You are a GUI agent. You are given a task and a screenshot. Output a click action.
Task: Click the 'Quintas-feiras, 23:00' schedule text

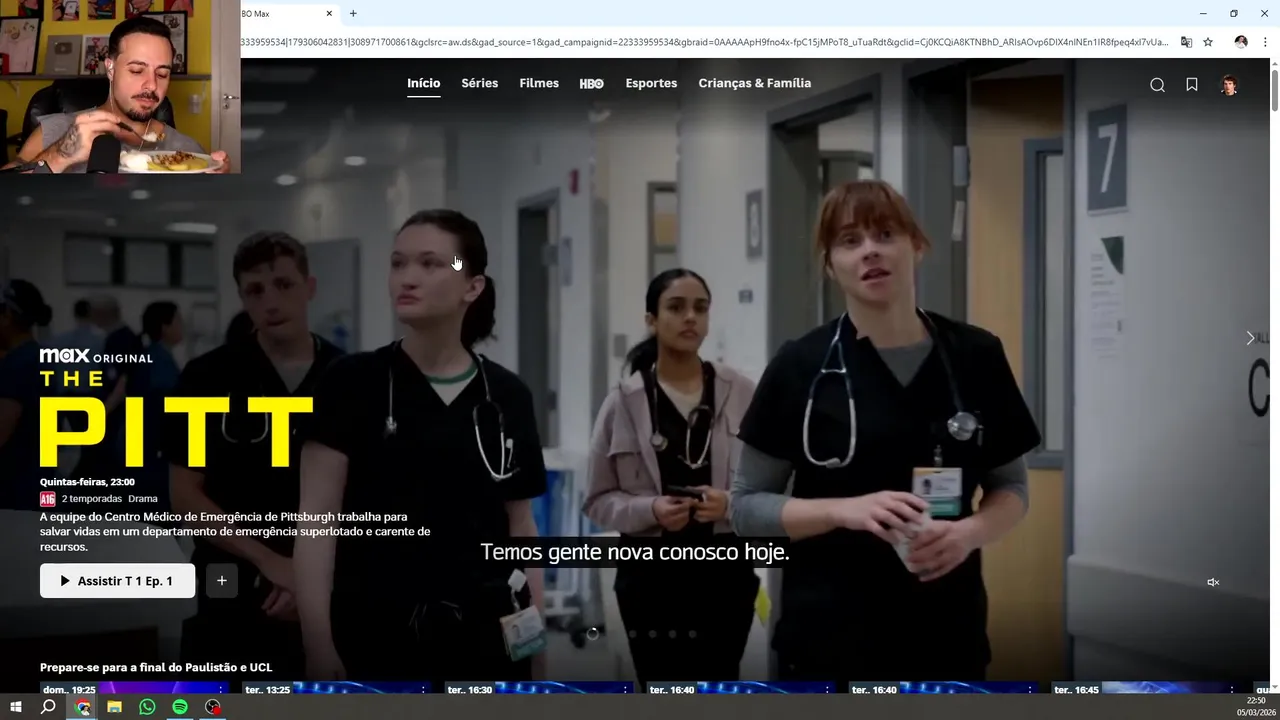[87, 482]
